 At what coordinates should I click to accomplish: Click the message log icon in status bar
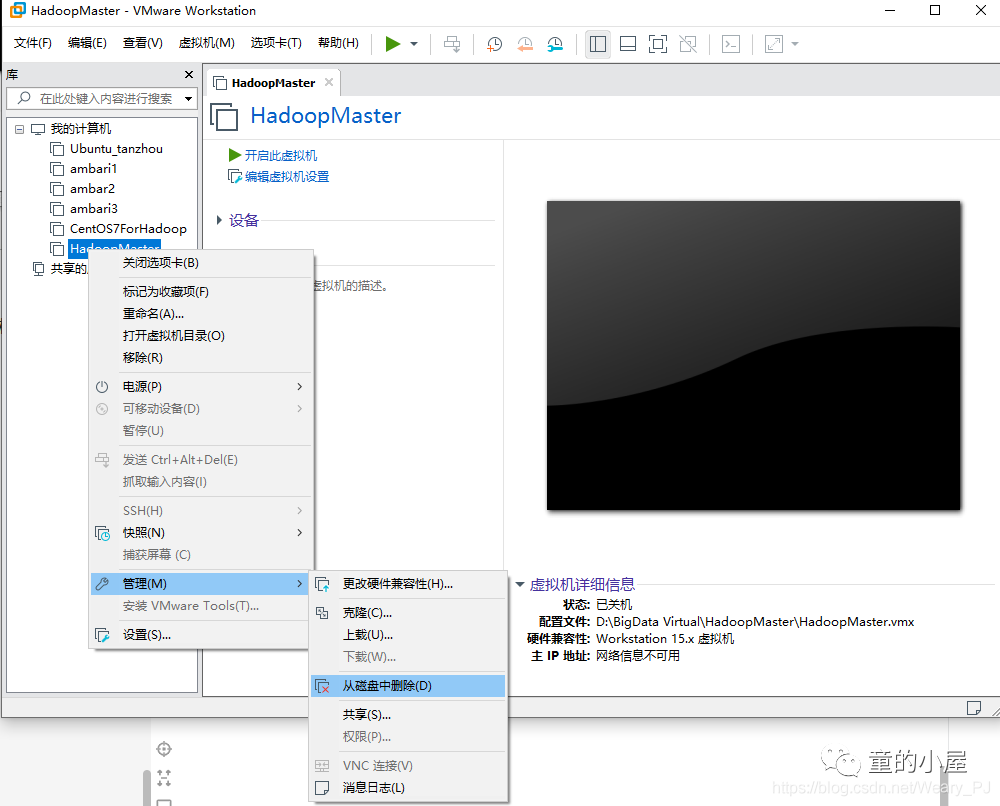(x=974, y=708)
